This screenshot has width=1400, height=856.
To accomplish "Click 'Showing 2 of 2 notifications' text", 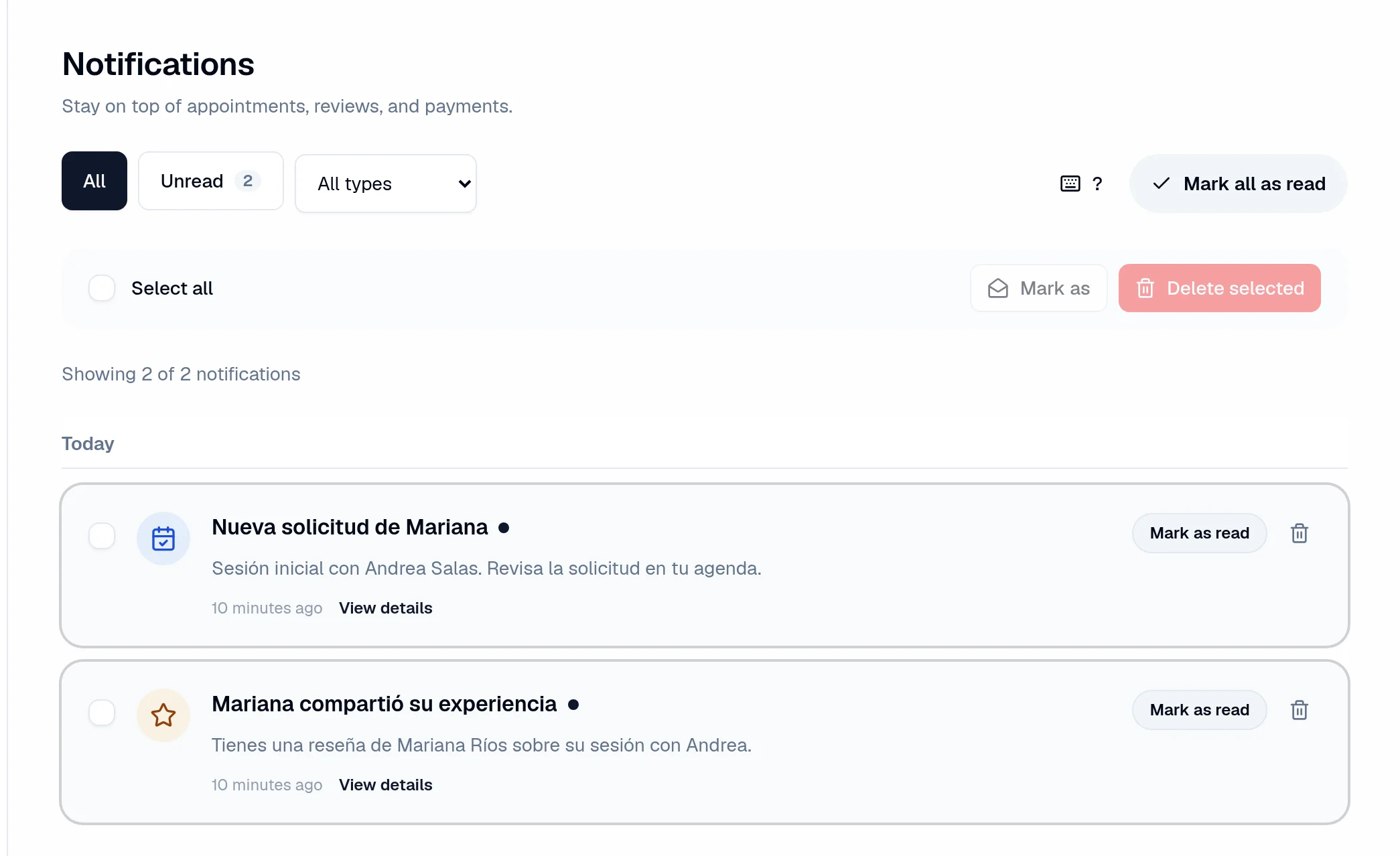I will (181, 374).
